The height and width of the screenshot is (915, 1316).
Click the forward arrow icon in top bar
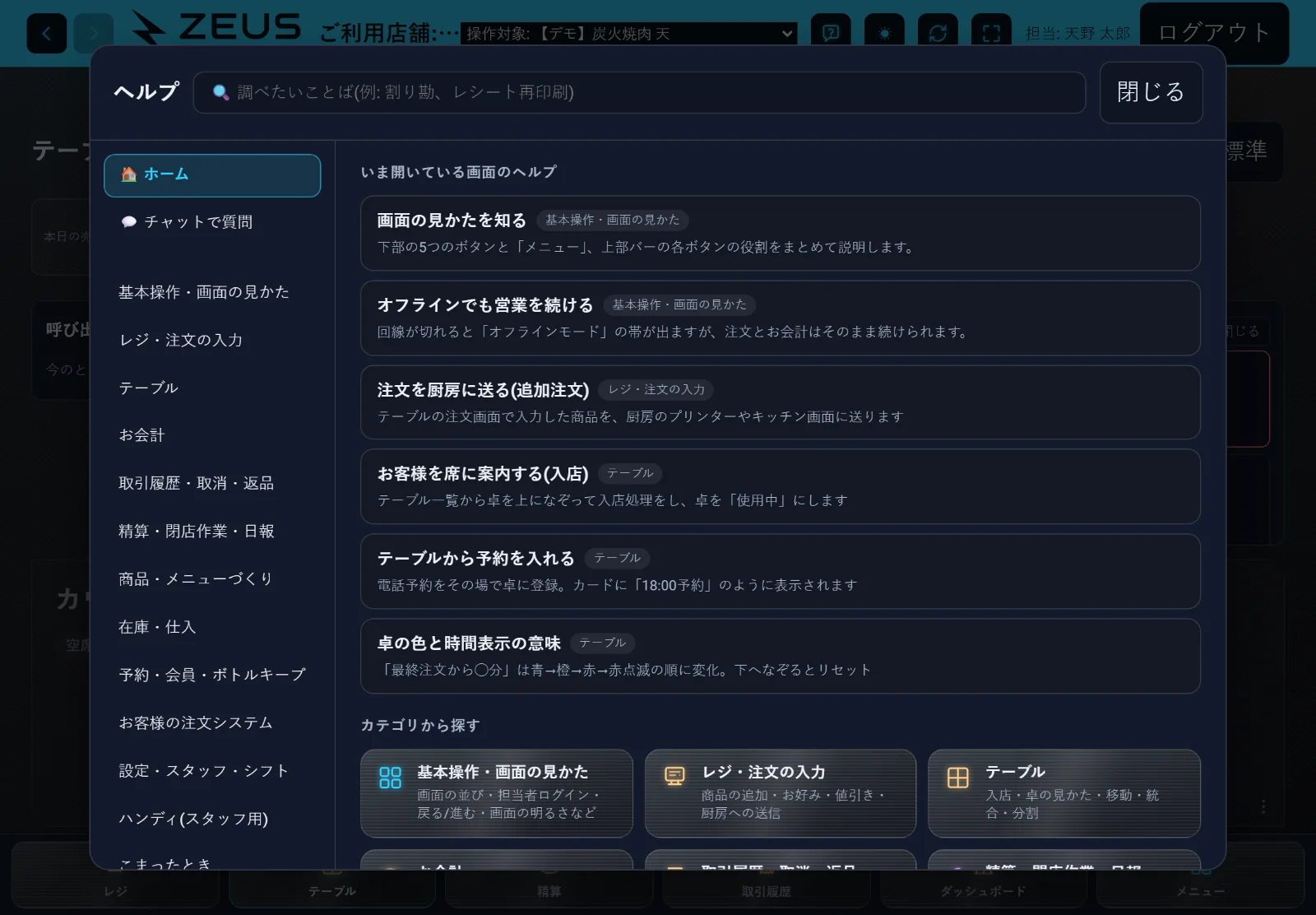[94, 34]
